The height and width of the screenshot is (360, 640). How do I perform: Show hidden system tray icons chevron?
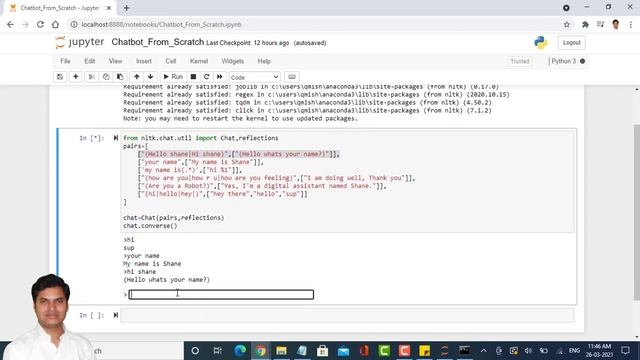484,351
